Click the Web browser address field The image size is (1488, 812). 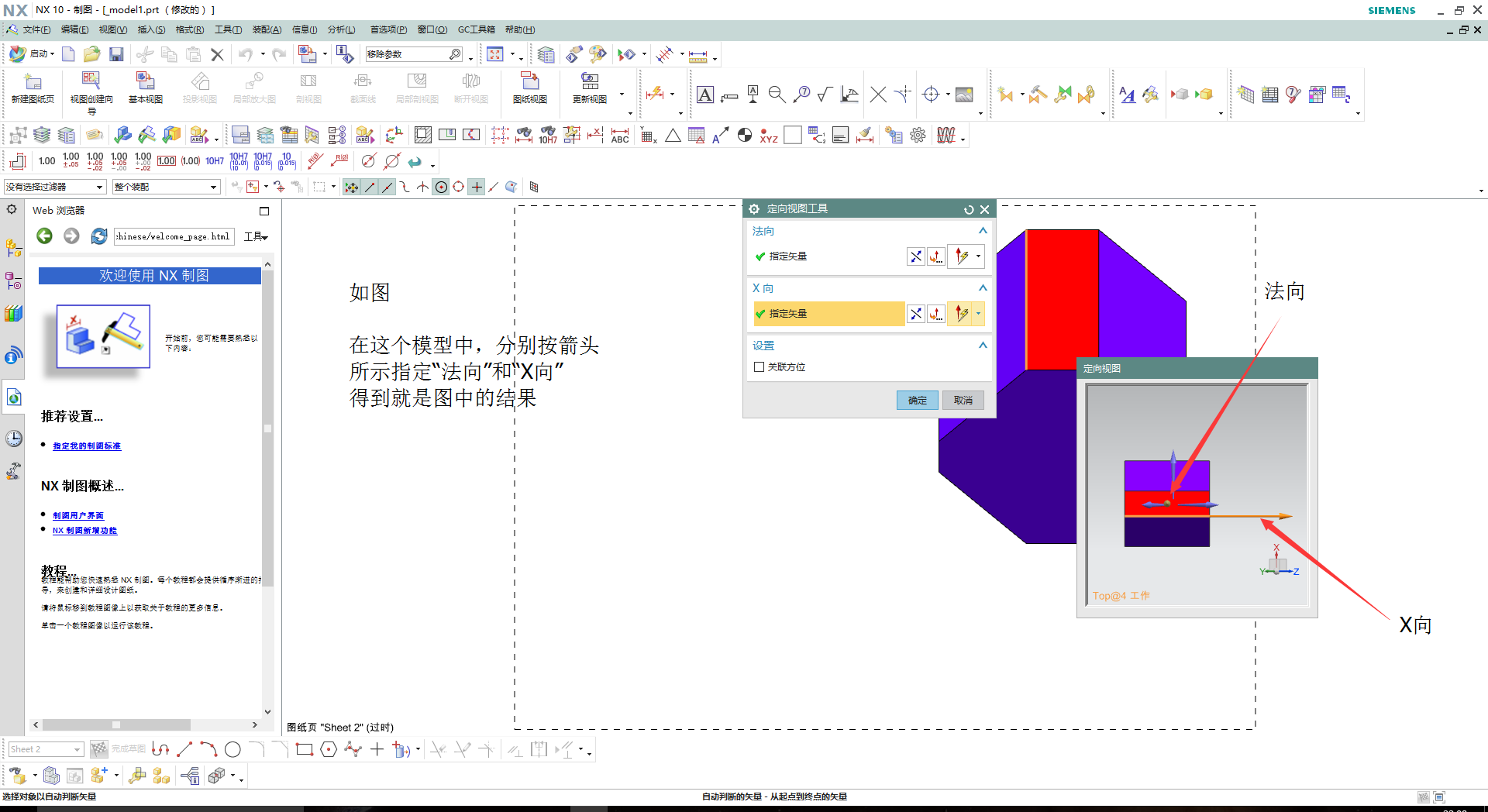tap(174, 236)
